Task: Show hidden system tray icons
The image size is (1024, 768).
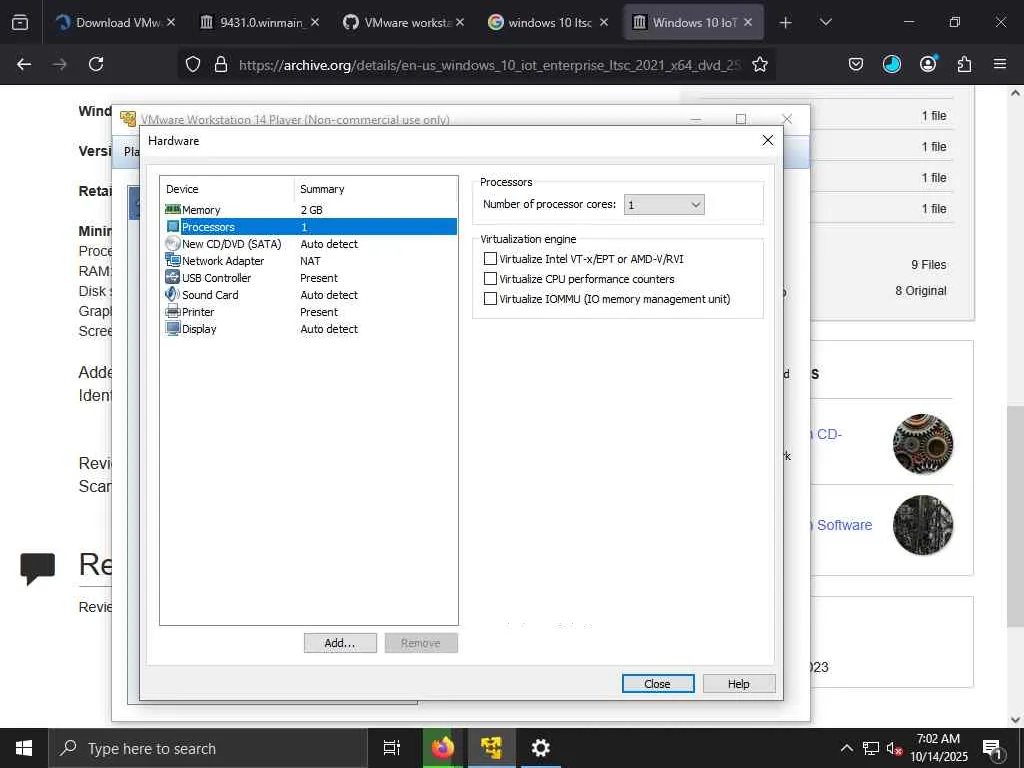Action: [x=846, y=748]
